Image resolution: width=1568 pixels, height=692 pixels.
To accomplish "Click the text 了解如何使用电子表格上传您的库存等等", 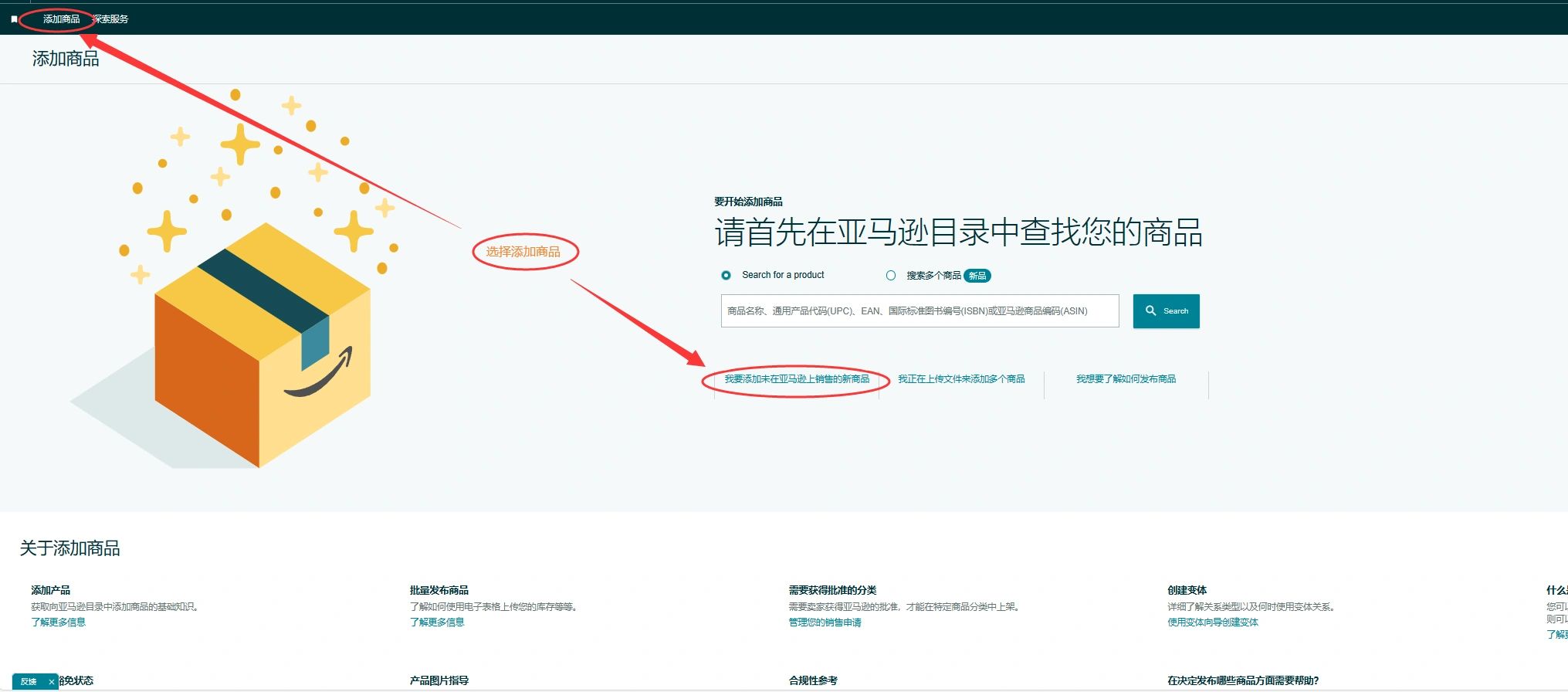I will click(495, 607).
